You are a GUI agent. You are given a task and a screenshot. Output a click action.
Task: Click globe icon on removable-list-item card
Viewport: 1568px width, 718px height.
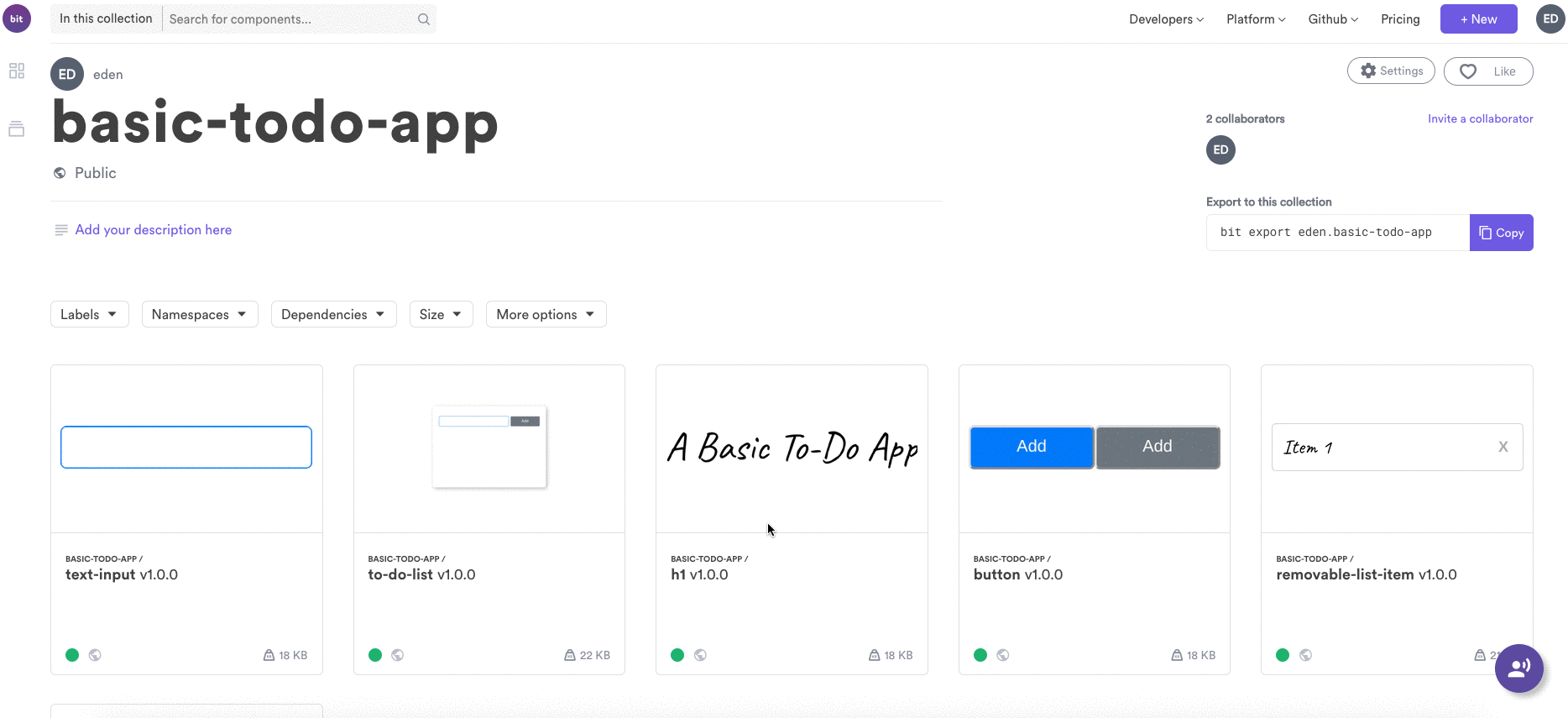pos(1305,655)
